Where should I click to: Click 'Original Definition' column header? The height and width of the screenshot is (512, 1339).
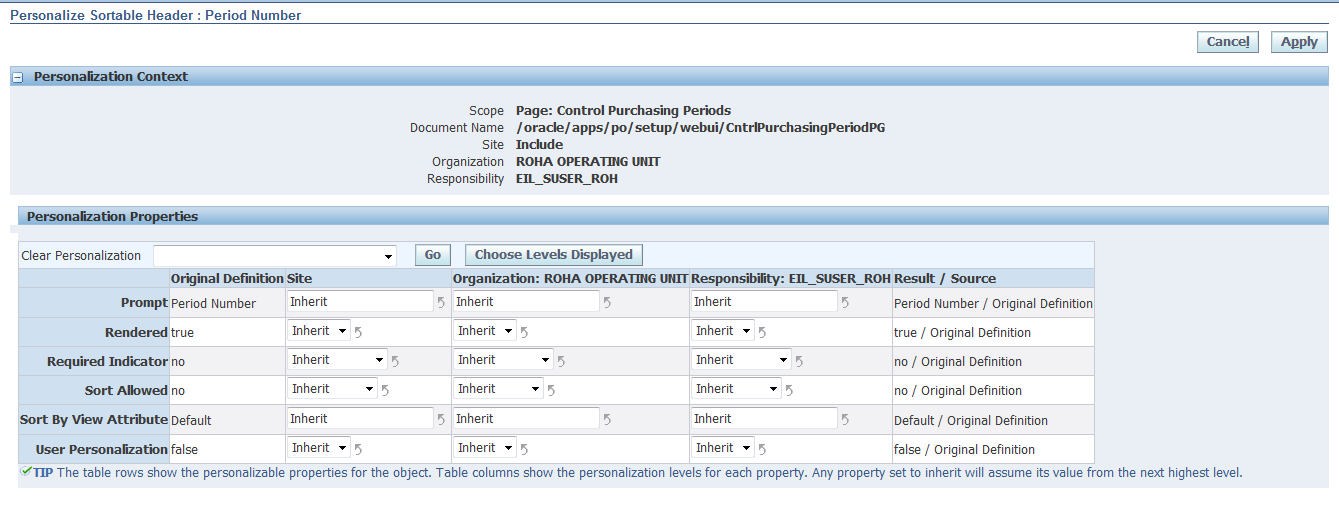click(x=228, y=278)
